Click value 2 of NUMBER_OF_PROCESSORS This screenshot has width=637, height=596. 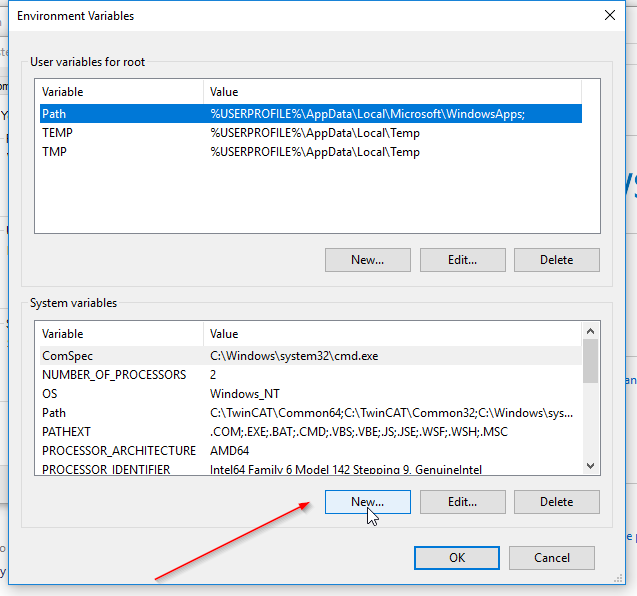[213, 375]
